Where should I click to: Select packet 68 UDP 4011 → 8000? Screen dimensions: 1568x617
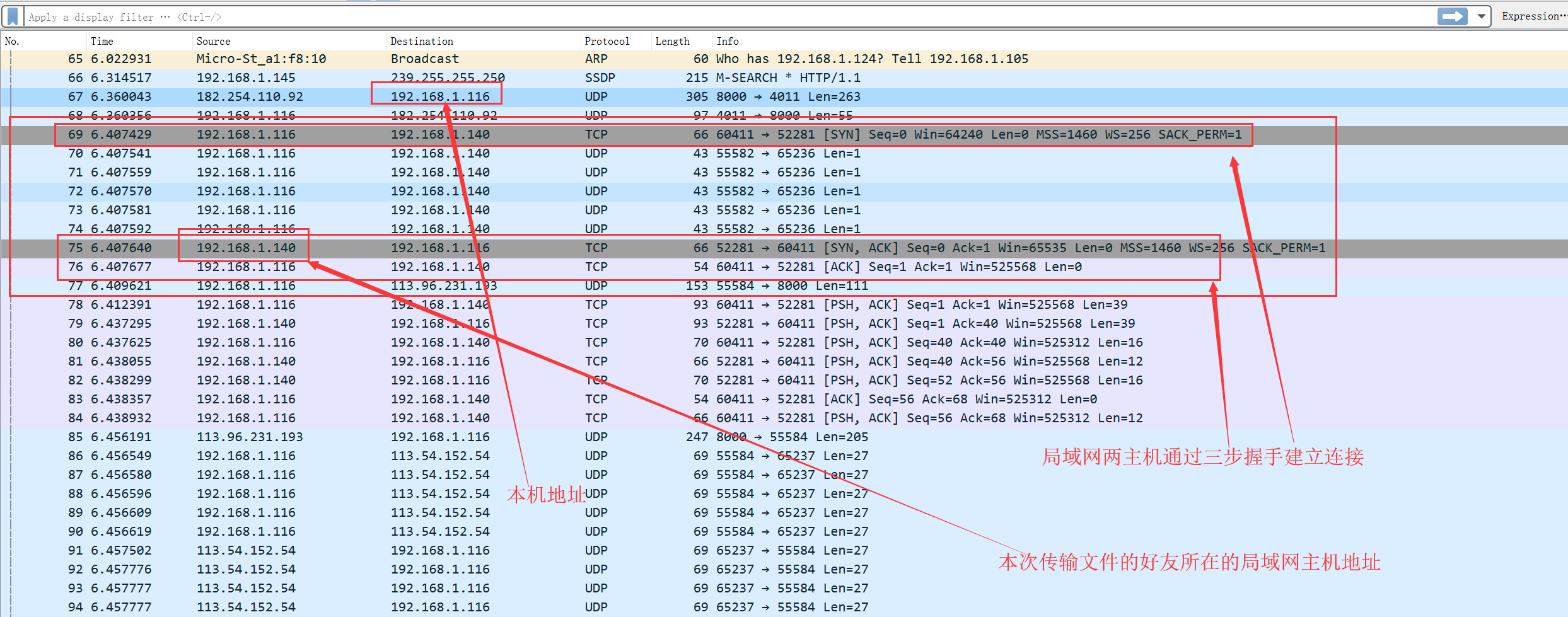[x=784, y=115]
